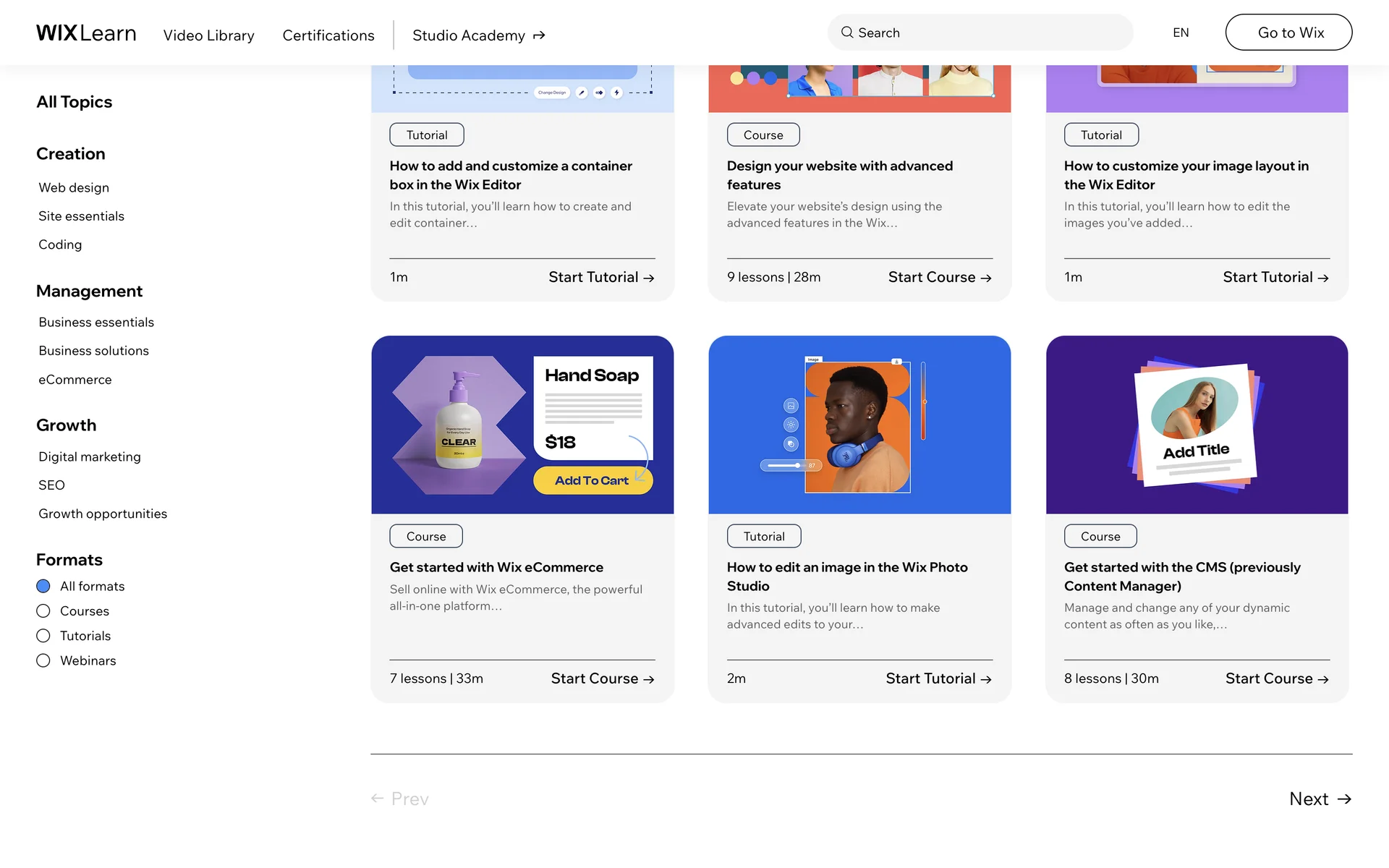Image resolution: width=1389 pixels, height=868 pixels.
Task: Click the Next page arrow icon
Action: click(1344, 799)
